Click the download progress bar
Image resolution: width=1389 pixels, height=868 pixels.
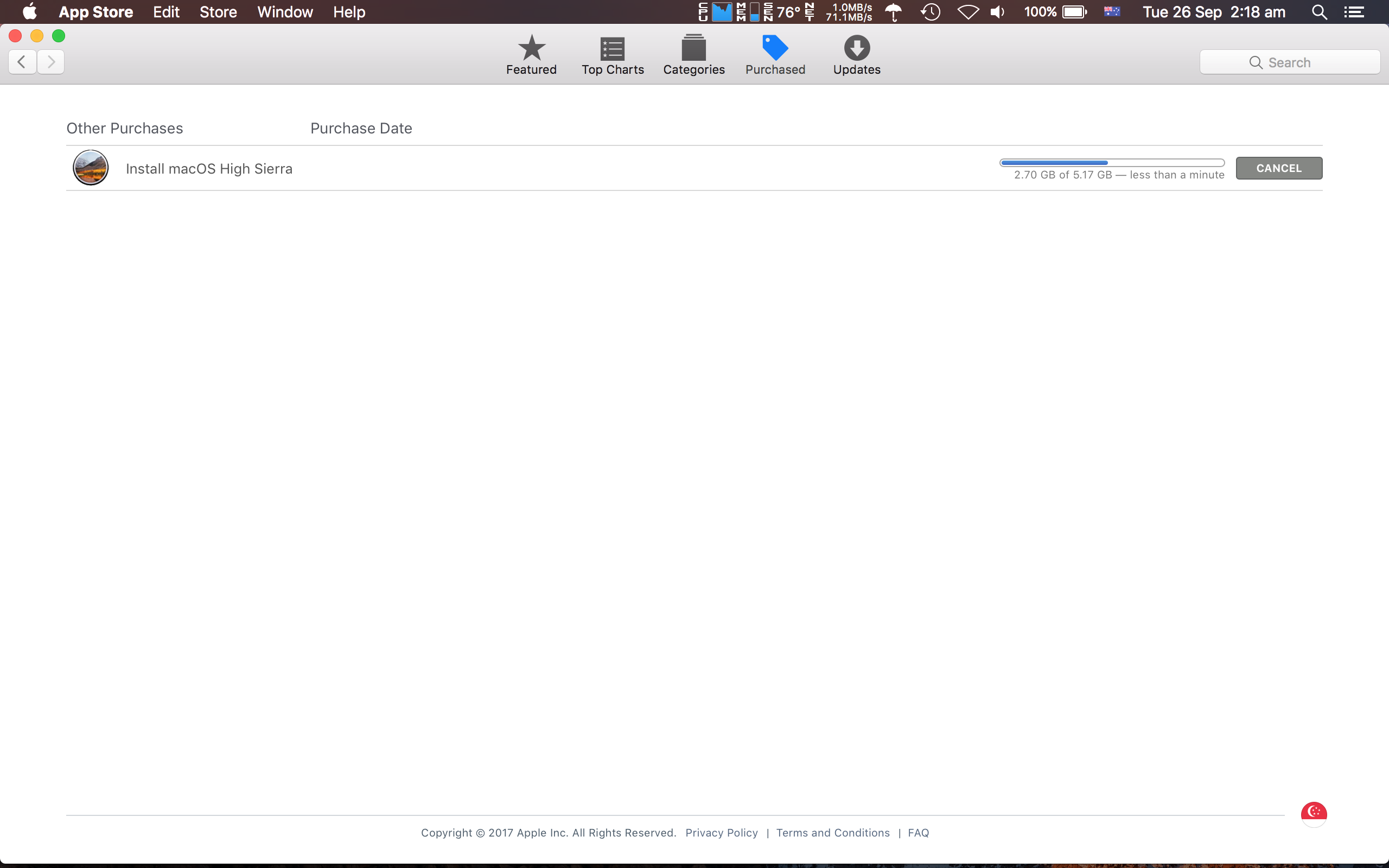1112,163
